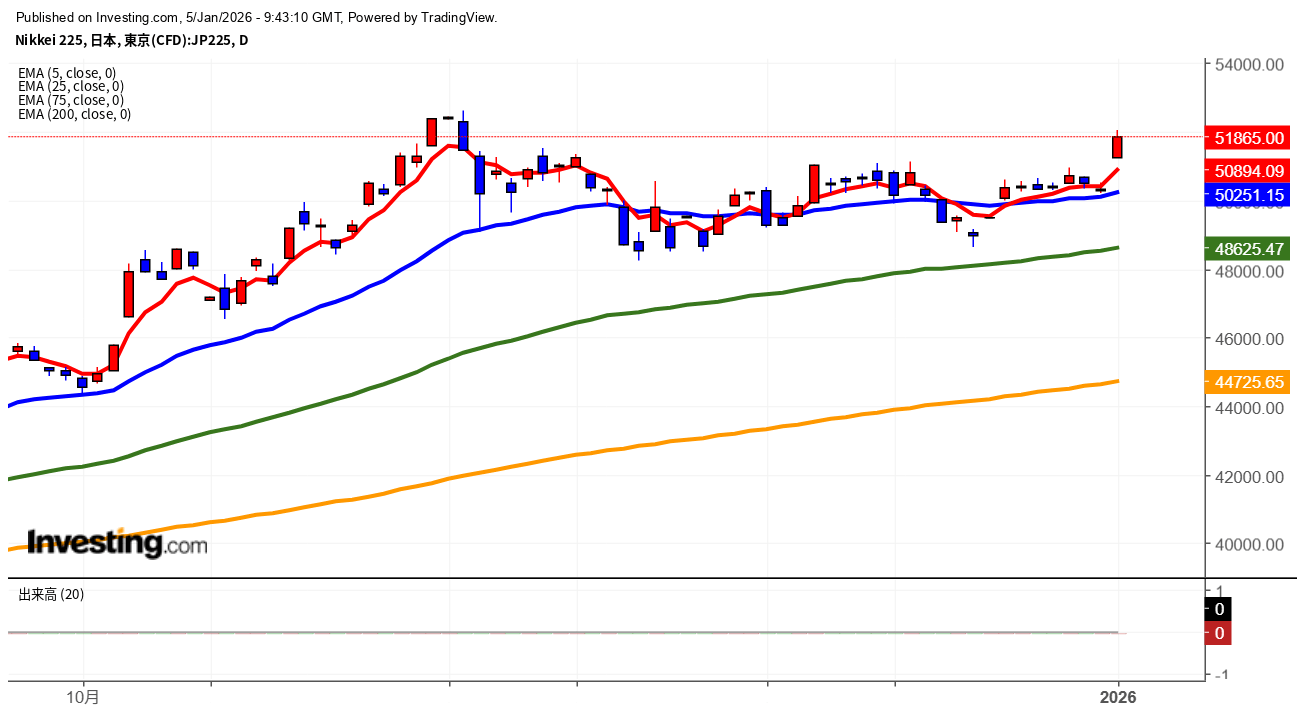
Task: Select the EMA (25, close, 0) legend
Action: 71,86
